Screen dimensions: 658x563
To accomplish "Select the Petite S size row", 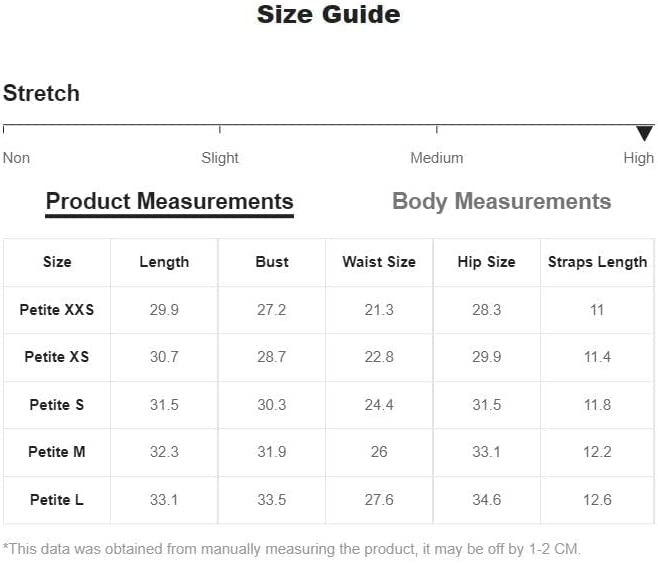I will point(57,405).
